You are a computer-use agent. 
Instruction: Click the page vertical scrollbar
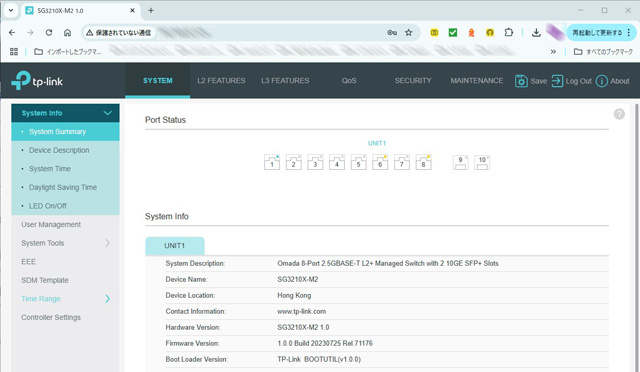pos(637,237)
